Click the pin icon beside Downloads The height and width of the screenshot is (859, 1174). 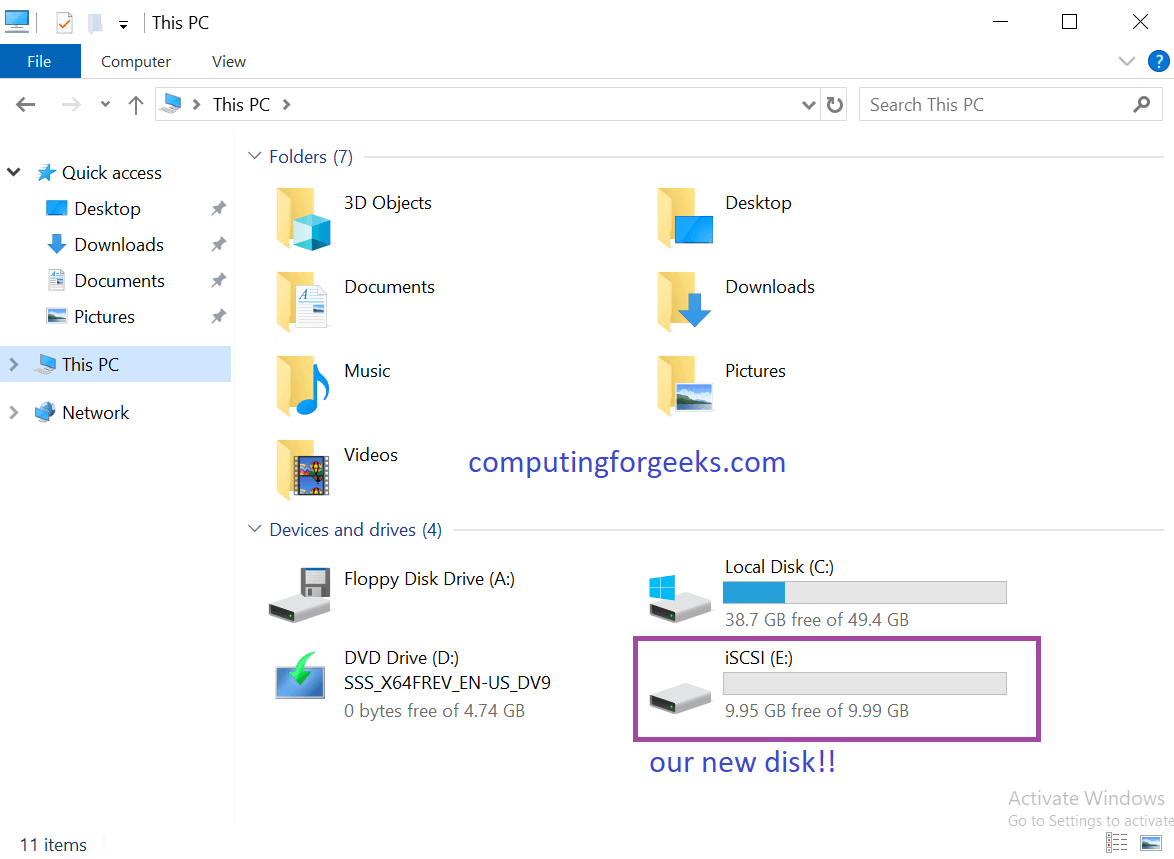coord(218,245)
